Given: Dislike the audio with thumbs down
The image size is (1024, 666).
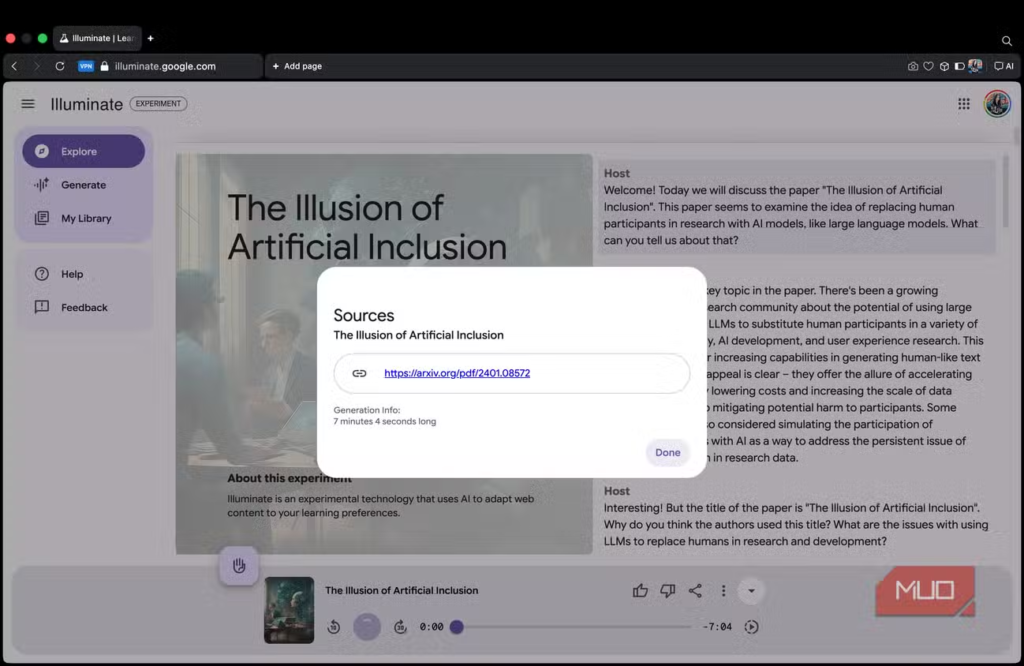Looking at the screenshot, I should [668, 591].
